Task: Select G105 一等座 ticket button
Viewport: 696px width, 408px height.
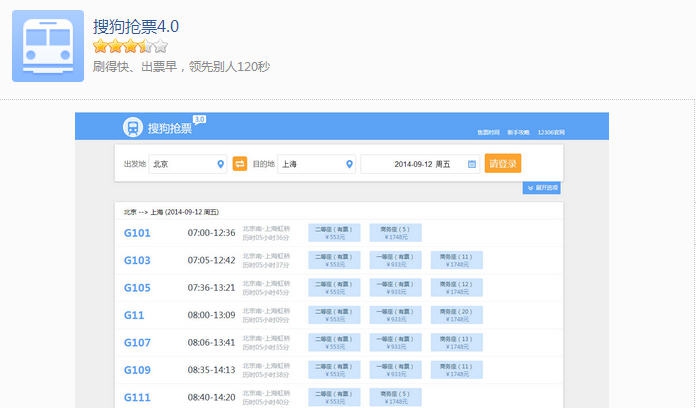Action: coord(395,288)
